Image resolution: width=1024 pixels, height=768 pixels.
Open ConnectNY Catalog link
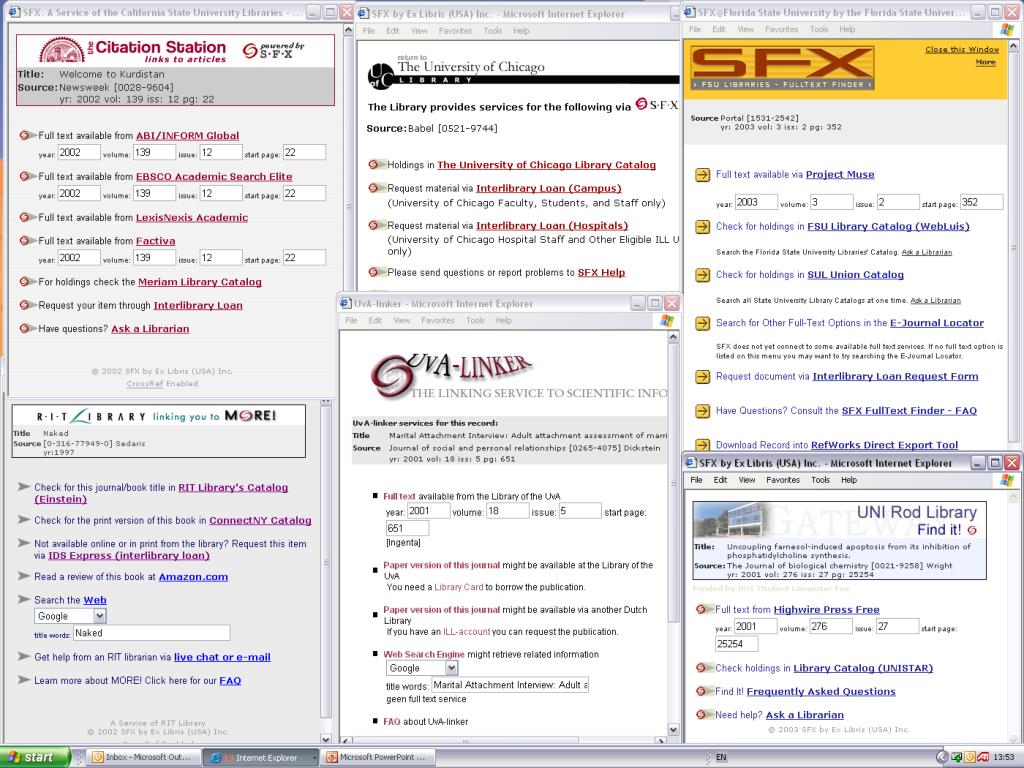tap(260, 520)
